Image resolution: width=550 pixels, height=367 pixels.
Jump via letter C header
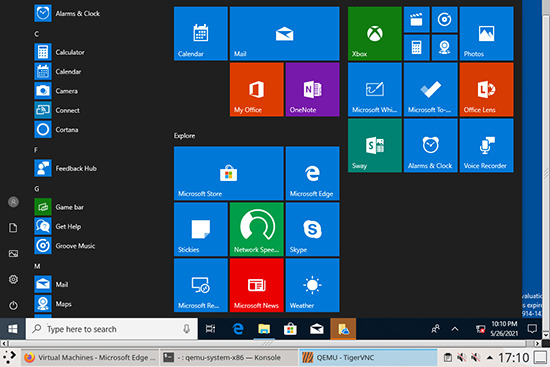tap(36, 34)
